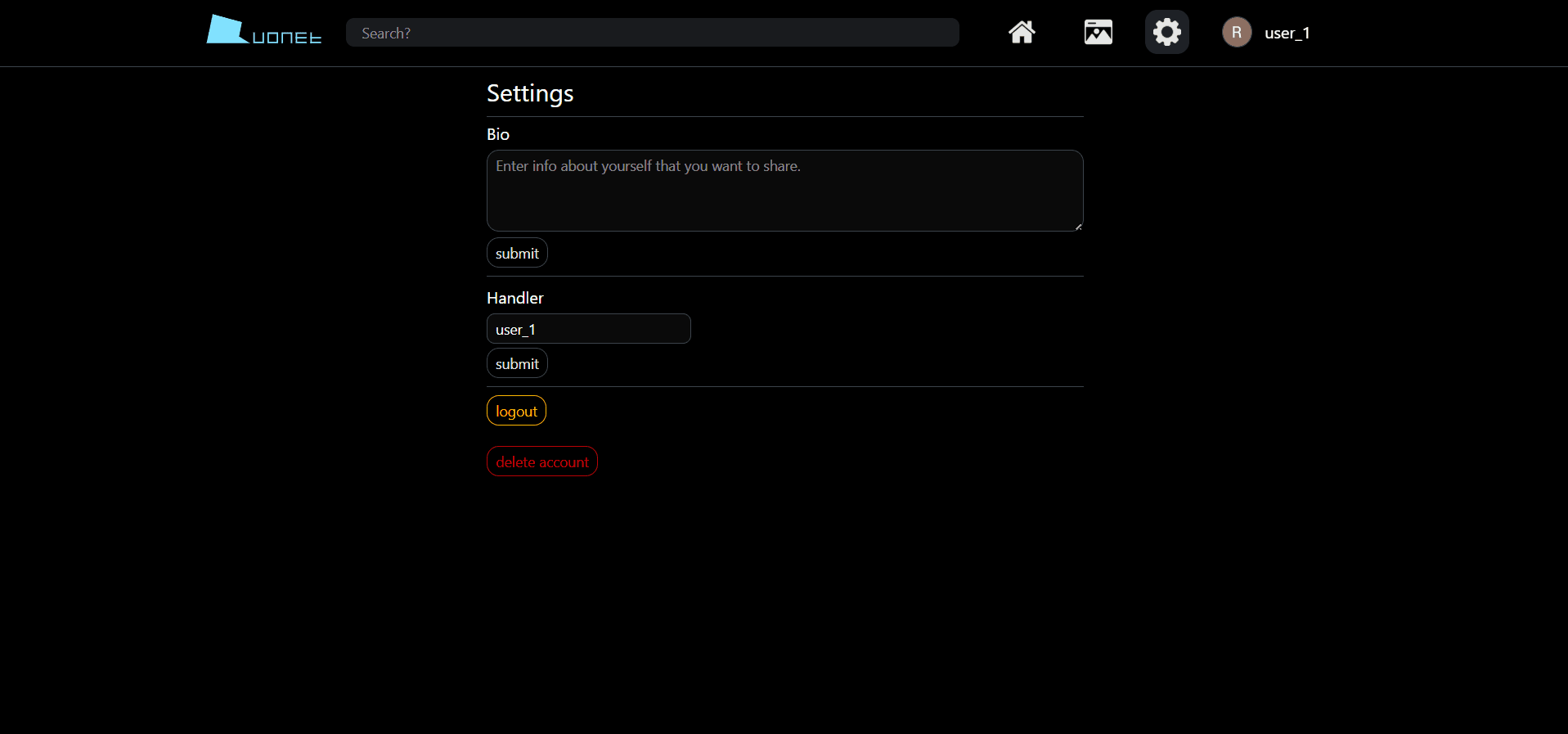This screenshot has width=1568, height=734.
Task: Click the logo wordmark text
Action: point(286,38)
